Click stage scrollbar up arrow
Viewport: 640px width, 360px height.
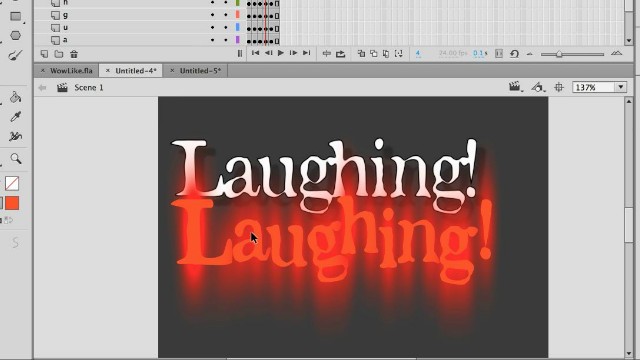pos(629,101)
